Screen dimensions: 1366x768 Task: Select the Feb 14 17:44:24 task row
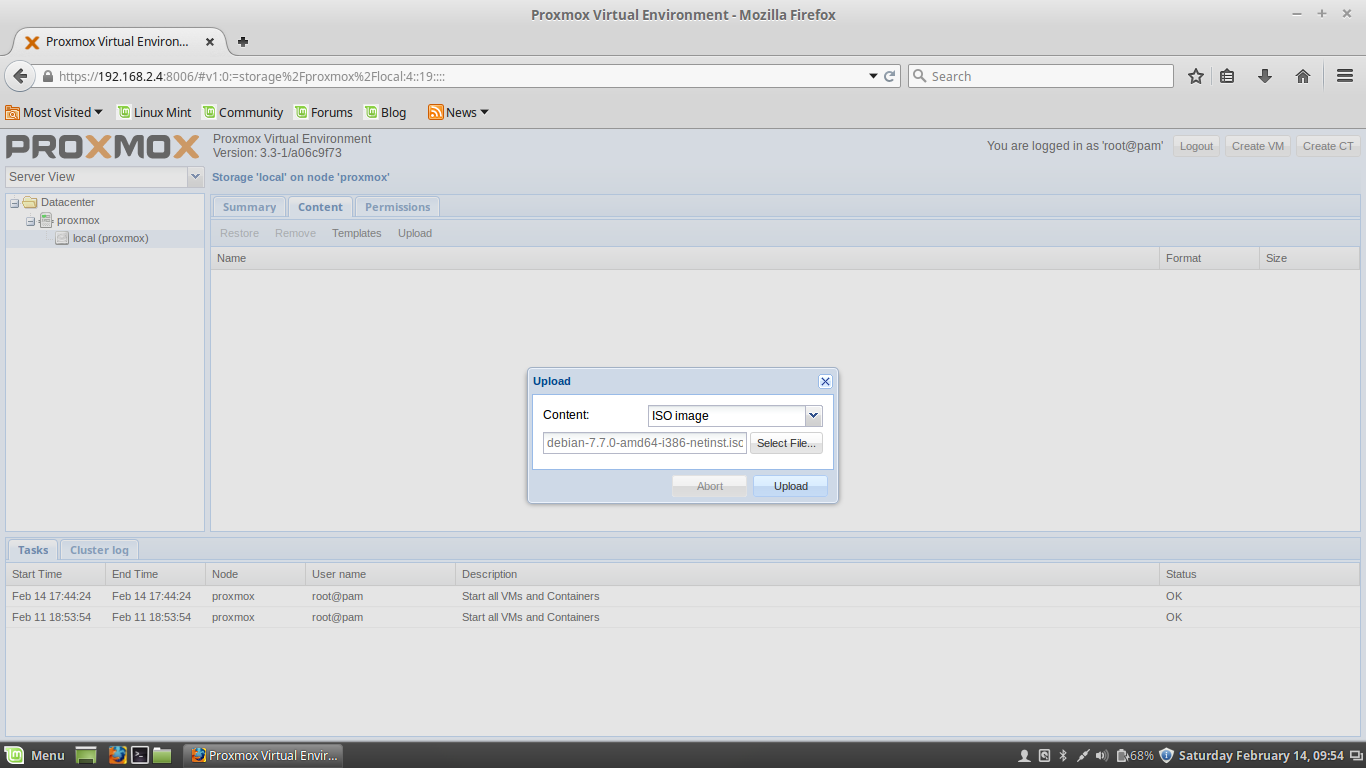click(x=683, y=596)
